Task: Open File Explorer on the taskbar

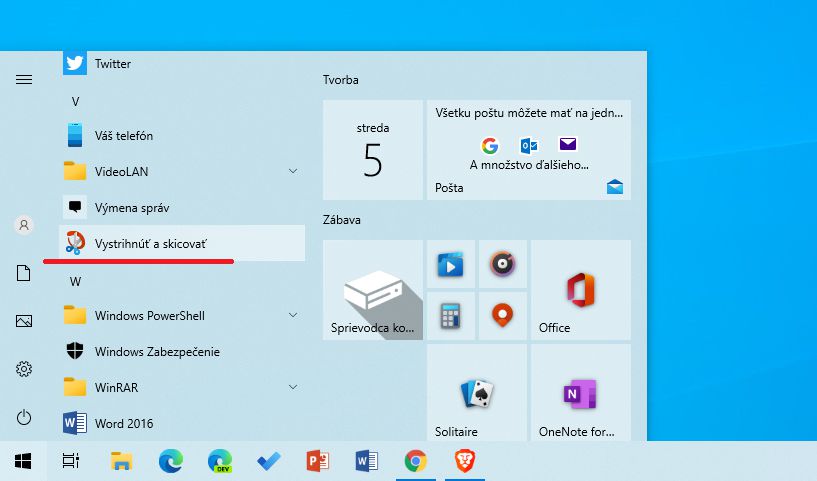Action: pos(121,461)
